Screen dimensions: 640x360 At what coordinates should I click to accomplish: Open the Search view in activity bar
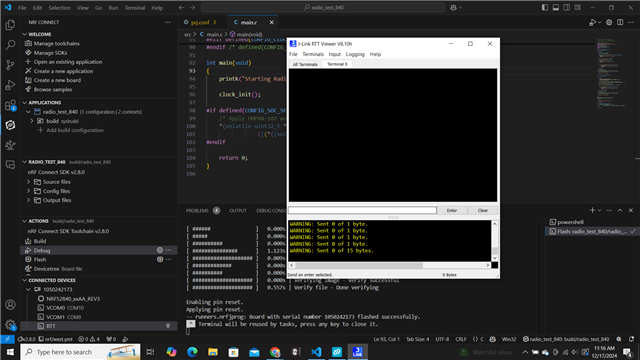click(10, 44)
